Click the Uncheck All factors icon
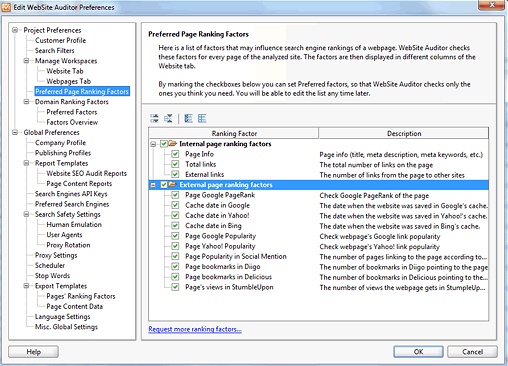 (202, 118)
